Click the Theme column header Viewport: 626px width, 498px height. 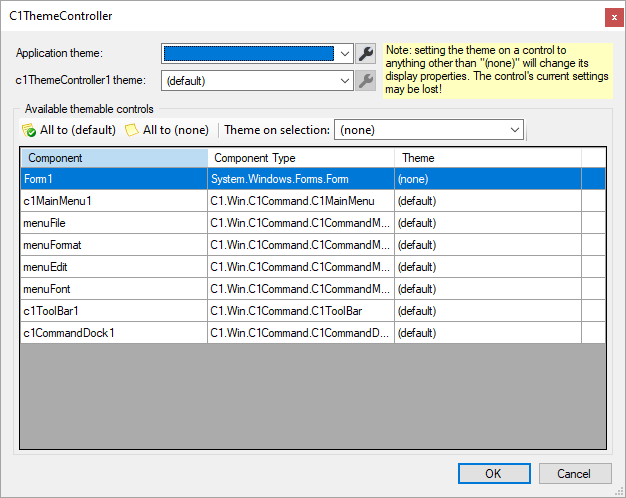(x=487, y=158)
